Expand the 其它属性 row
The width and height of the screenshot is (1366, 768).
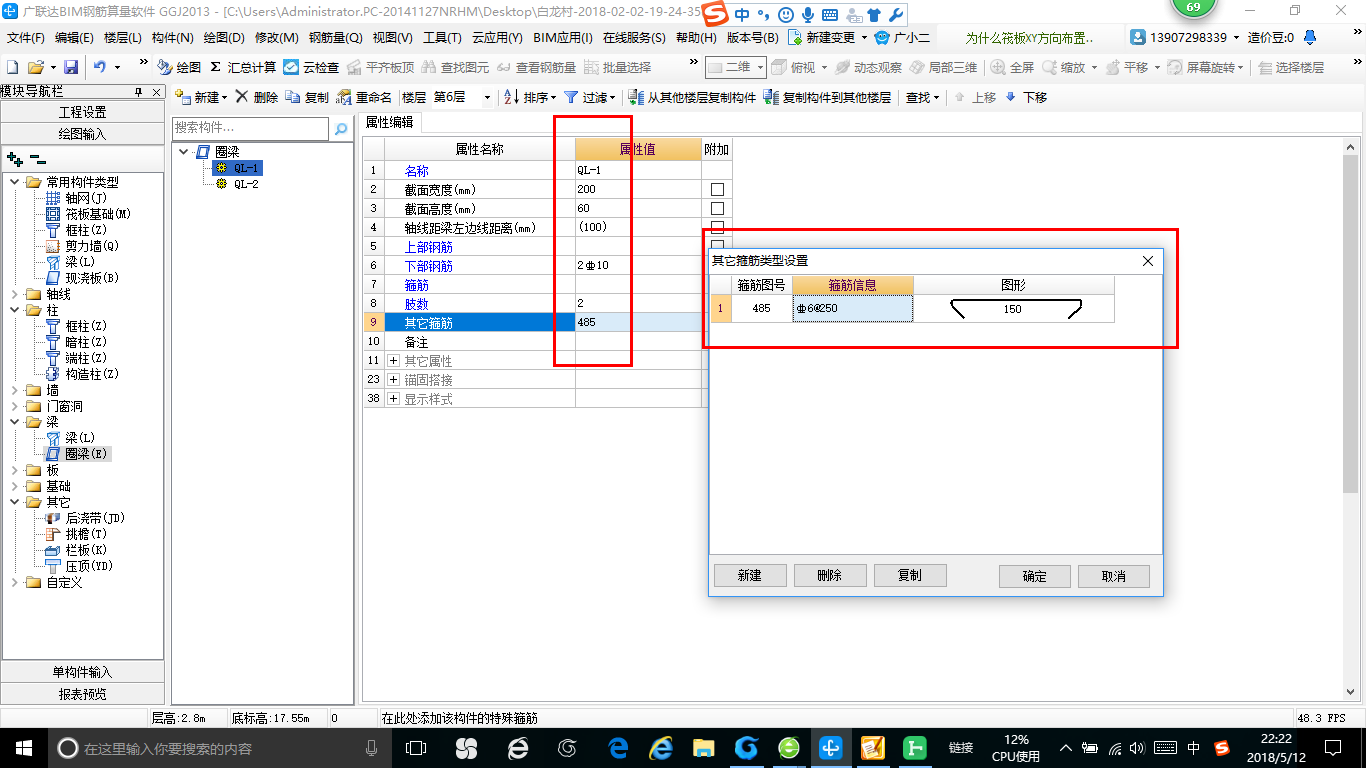(393, 360)
